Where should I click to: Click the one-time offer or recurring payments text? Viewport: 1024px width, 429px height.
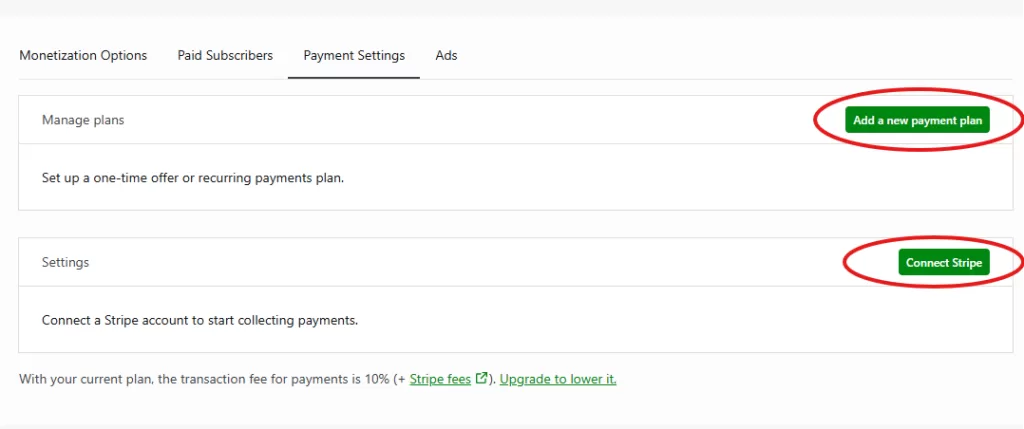click(193, 178)
